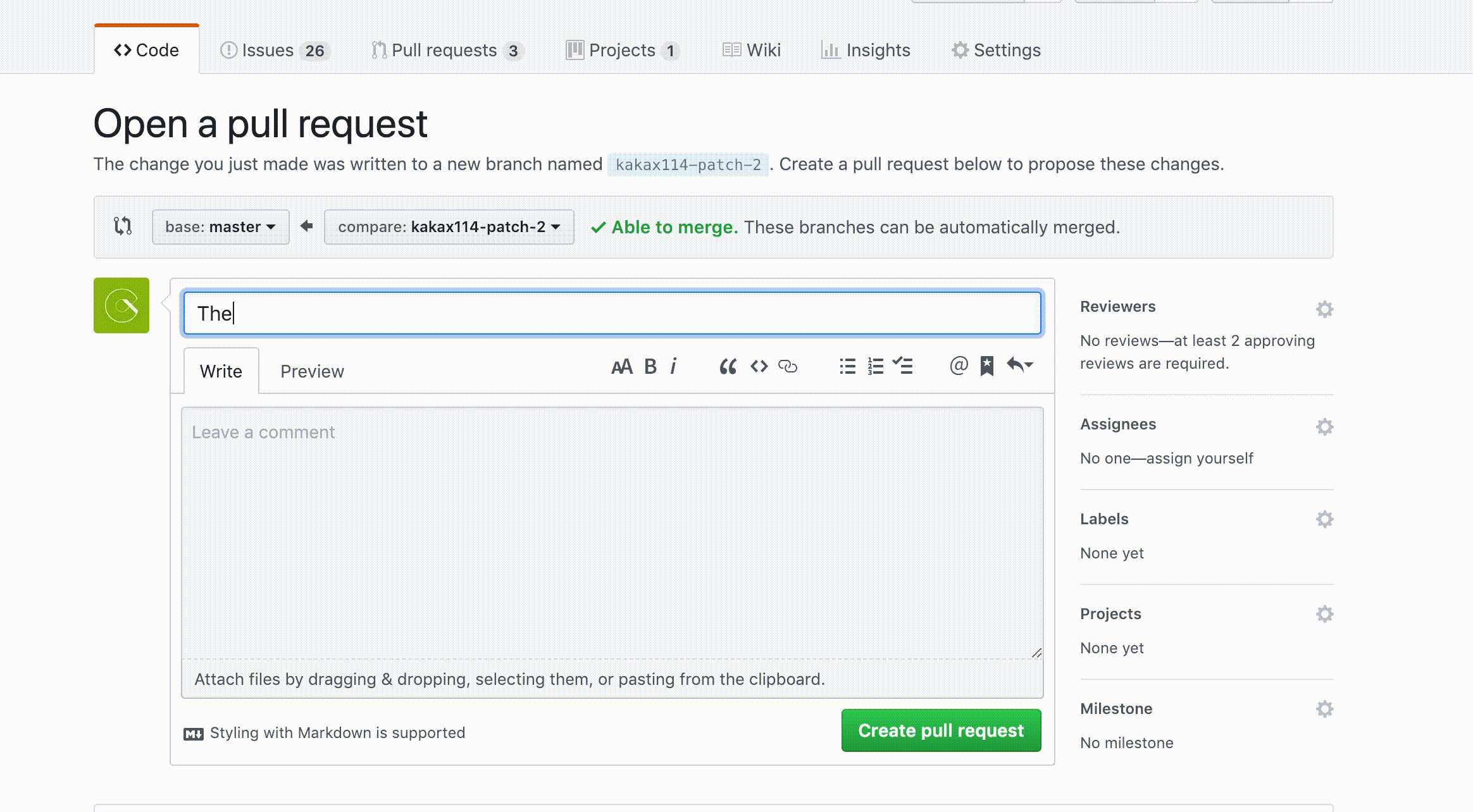
Task: Open compare: kakax114-patch-2 branch dropdown
Action: (449, 227)
